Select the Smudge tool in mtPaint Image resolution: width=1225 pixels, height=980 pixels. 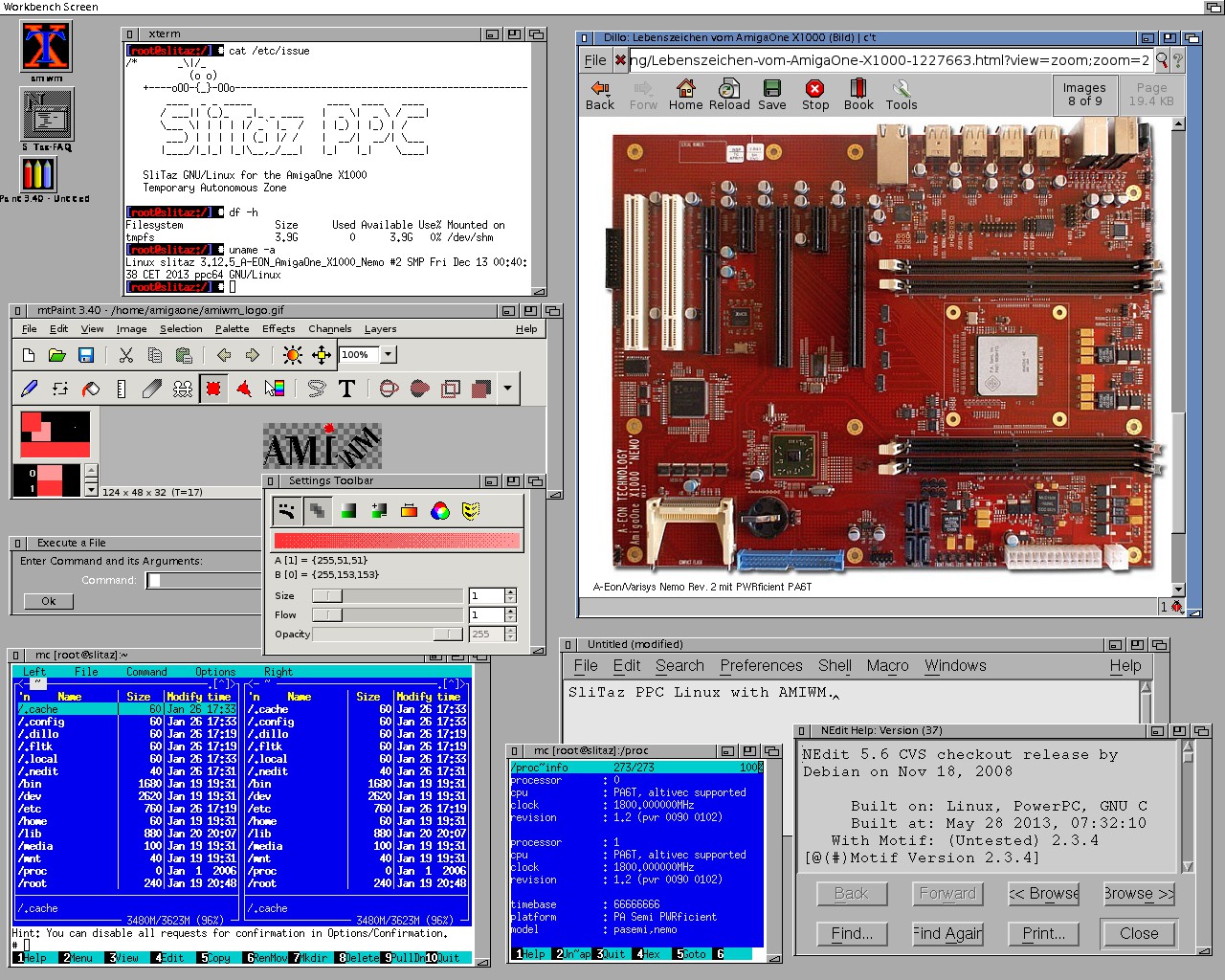[152, 389]
